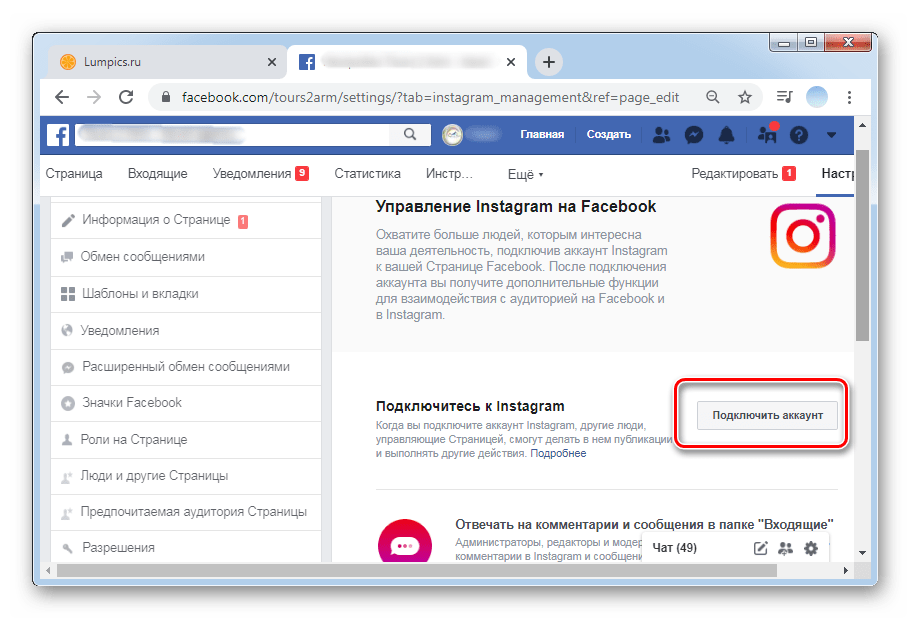Open the Входящие tab
Viewport: 911px width, 619px height.
[157, 174]
